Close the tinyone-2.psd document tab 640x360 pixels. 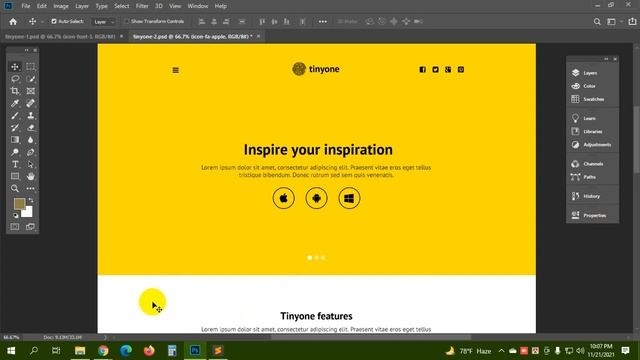(x=258, y=36)
